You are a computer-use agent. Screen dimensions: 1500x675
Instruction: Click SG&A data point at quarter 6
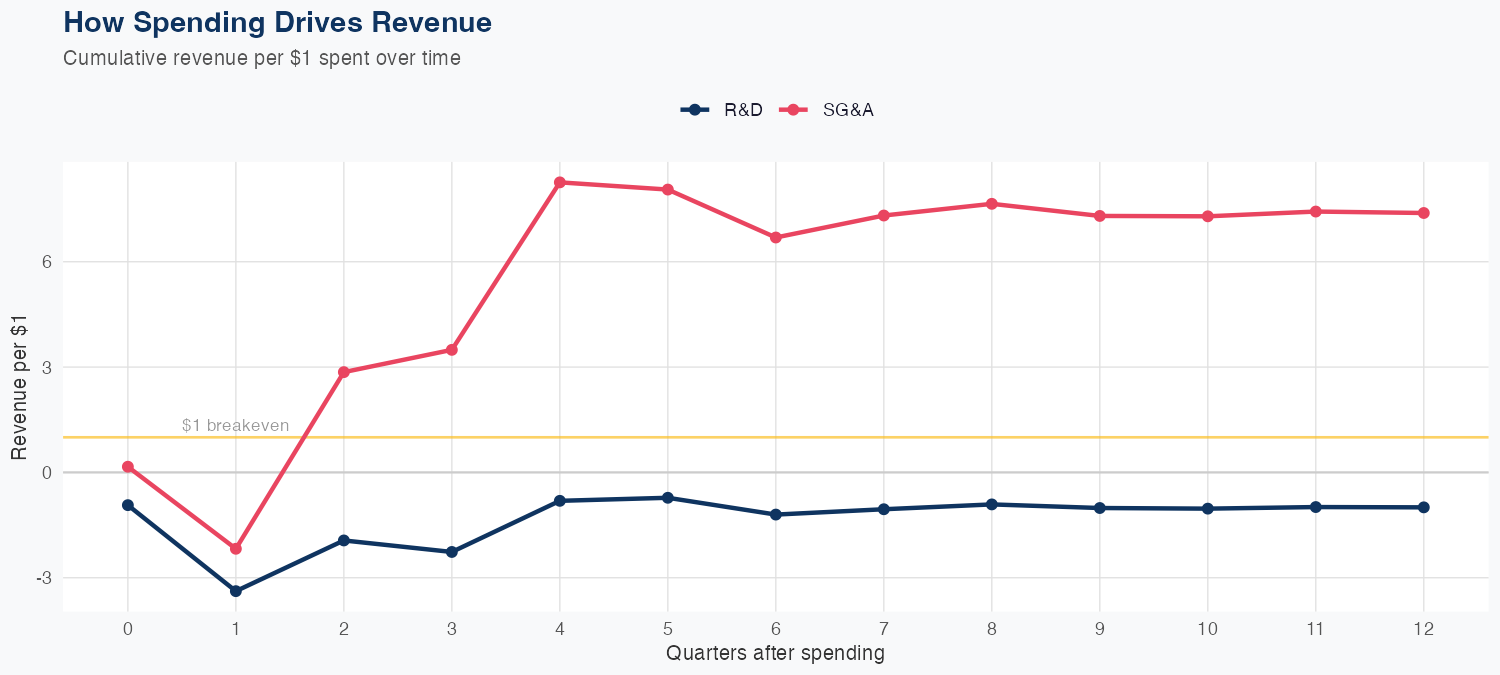(776, 237)
